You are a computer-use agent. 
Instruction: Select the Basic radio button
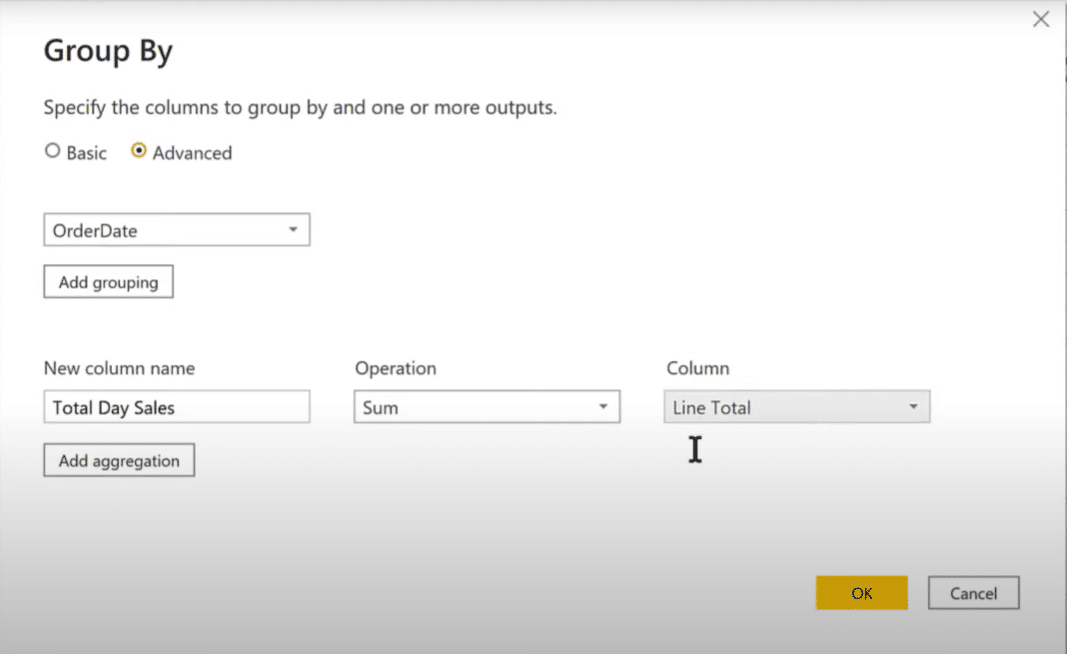click(x=52, y=151)
